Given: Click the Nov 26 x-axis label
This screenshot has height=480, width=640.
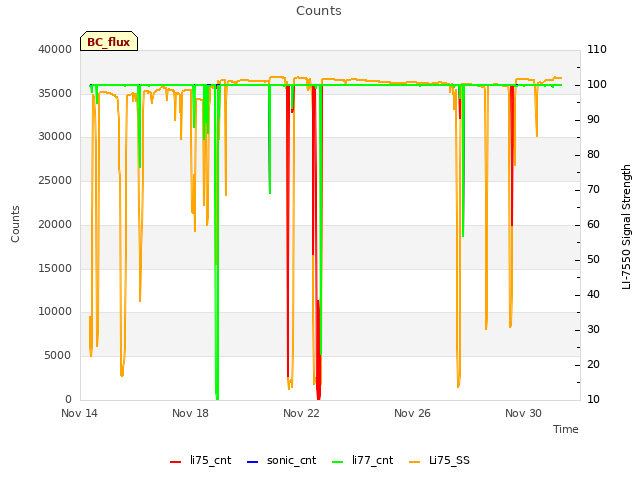Looking at the screenshot, I should tap(412, 413).
